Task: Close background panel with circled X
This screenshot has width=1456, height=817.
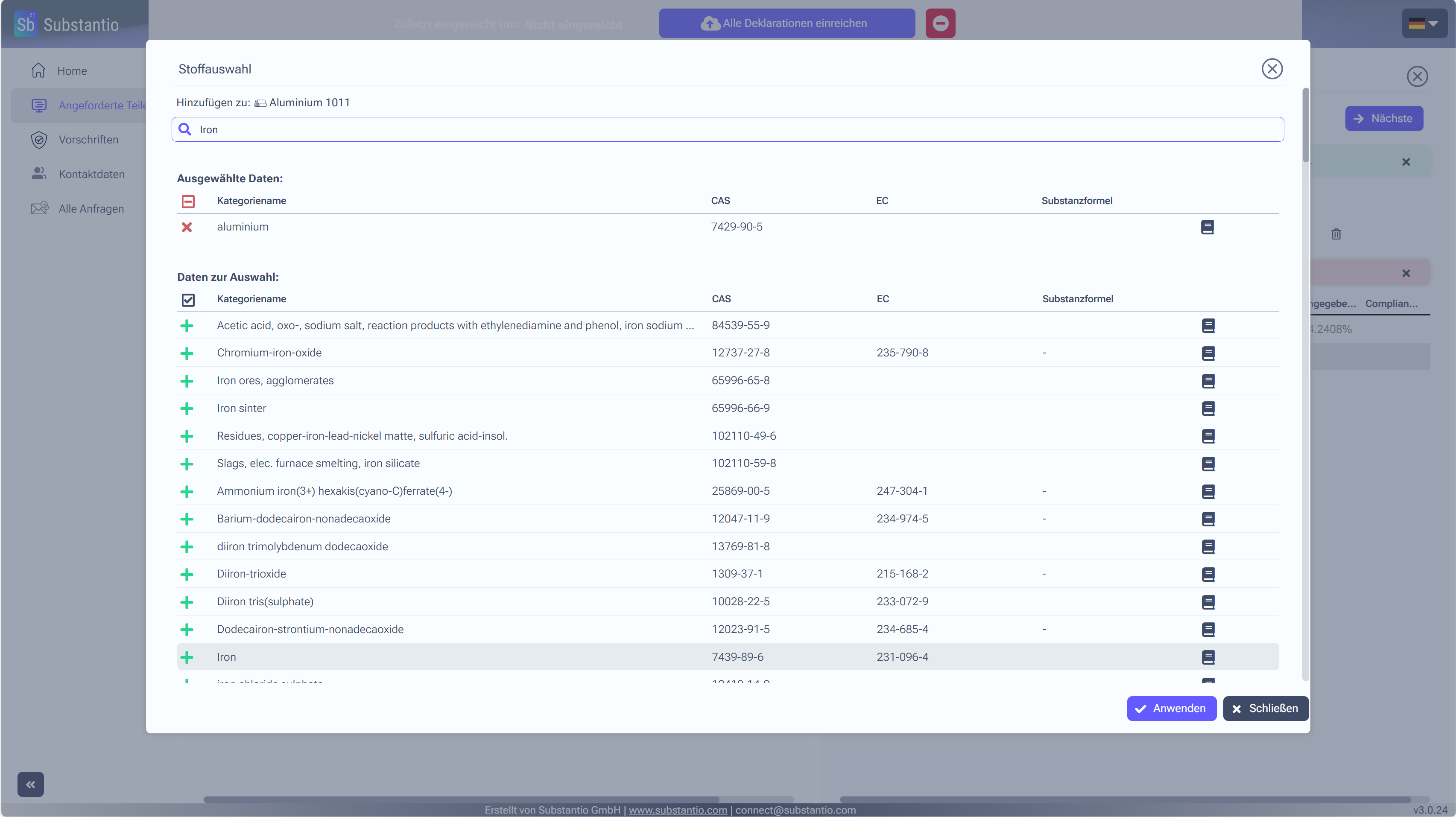Action: point(1417,76)
